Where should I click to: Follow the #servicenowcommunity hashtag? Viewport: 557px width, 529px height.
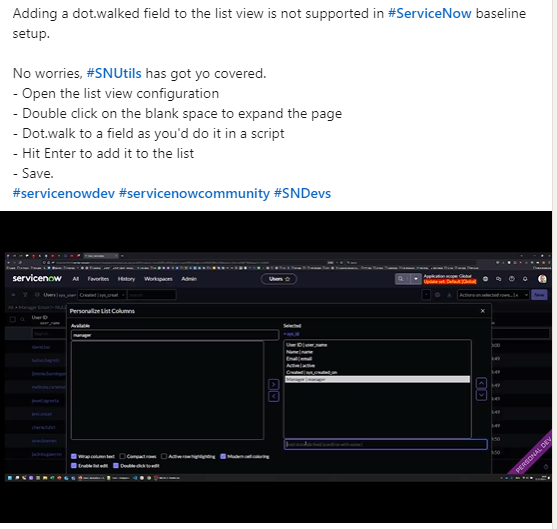click(x=194, y=193)
